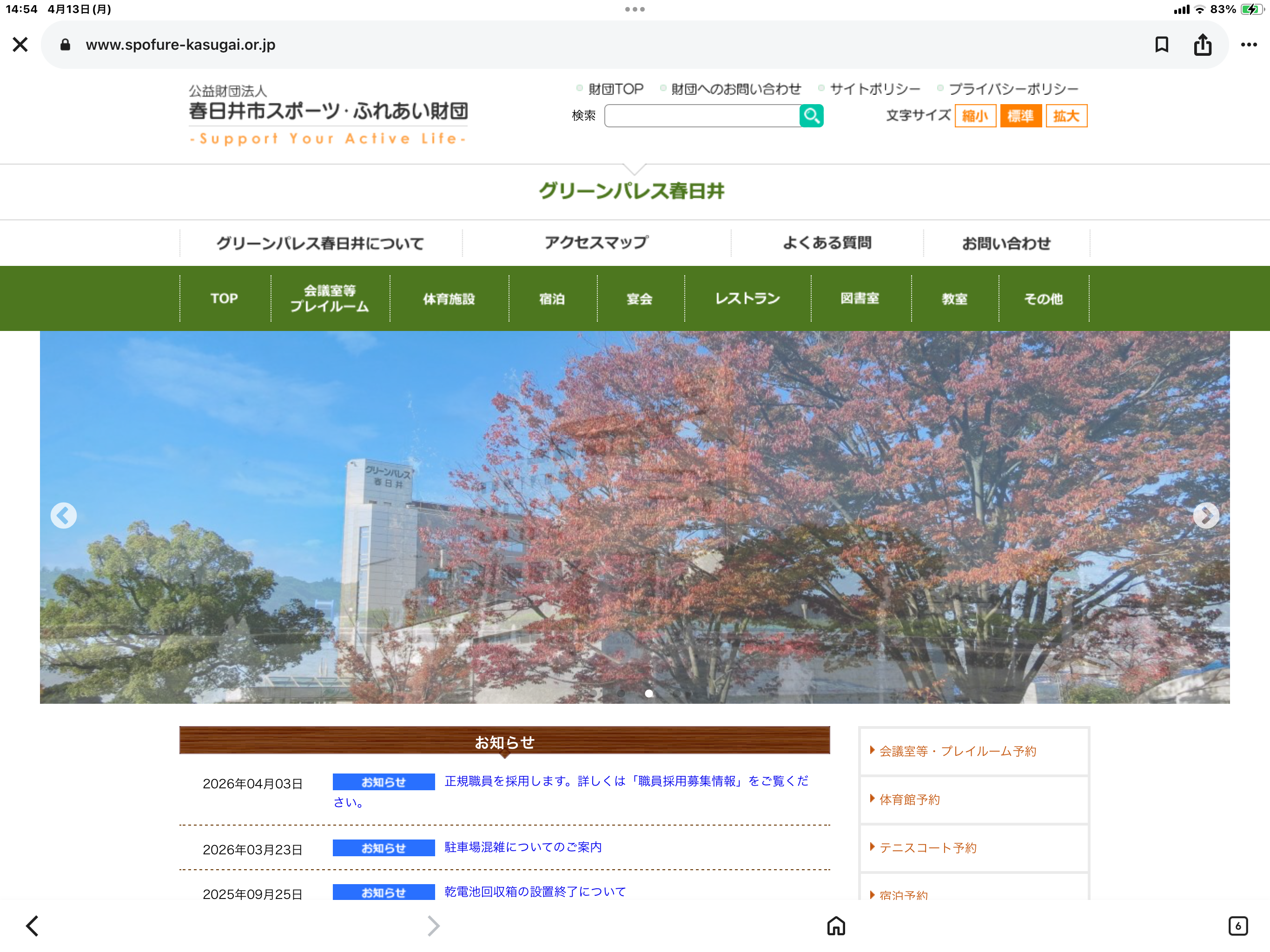1270x952 pixels.
Task: Click the green search magnifier button
Action: (811, 116)
